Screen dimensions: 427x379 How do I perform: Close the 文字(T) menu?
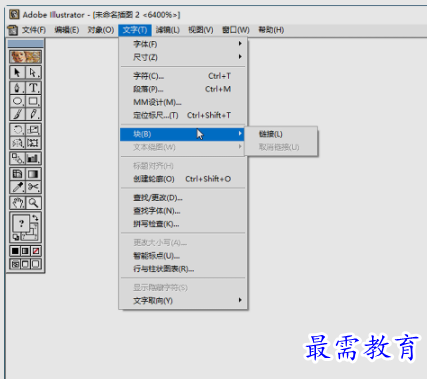(x=135, y=30)
